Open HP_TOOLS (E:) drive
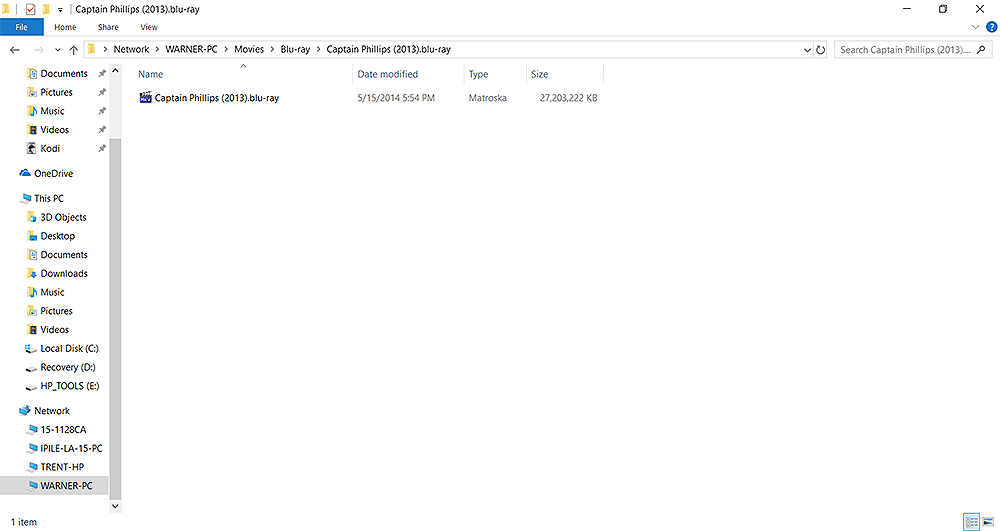Image resolution: width=1000 pixels, height=531 pixels. pos(70,386)
